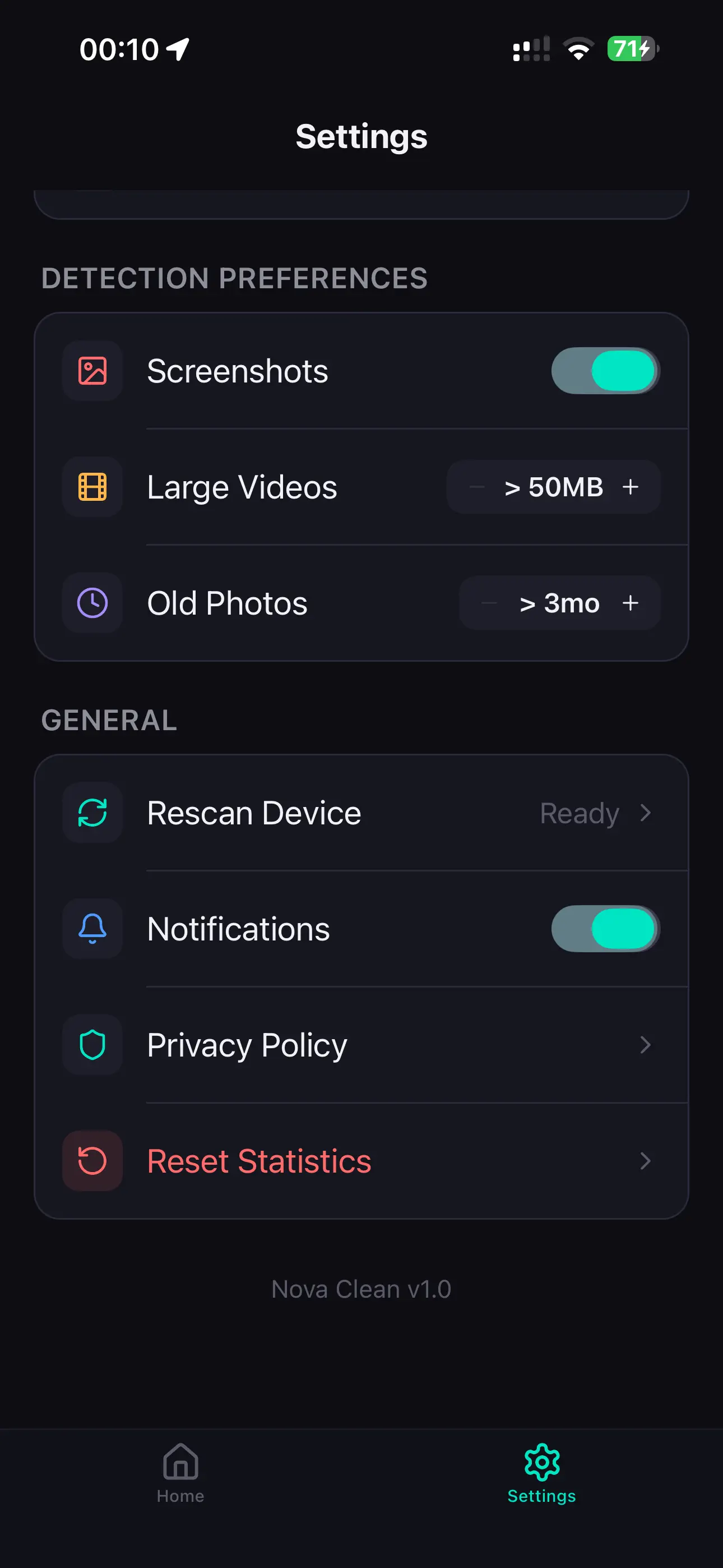
Task: Switch to the Home tab
Action: 180,1472
